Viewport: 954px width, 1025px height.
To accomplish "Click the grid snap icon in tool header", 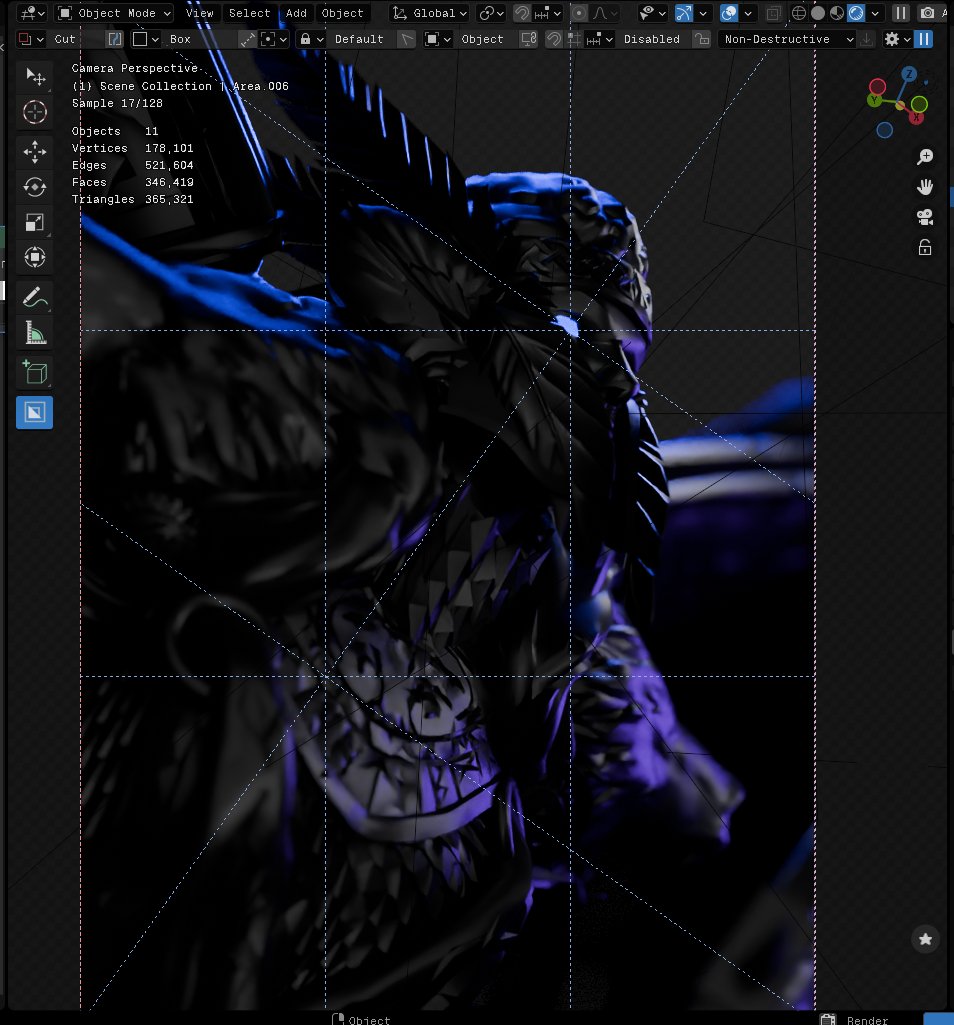I will click(574, 39).
